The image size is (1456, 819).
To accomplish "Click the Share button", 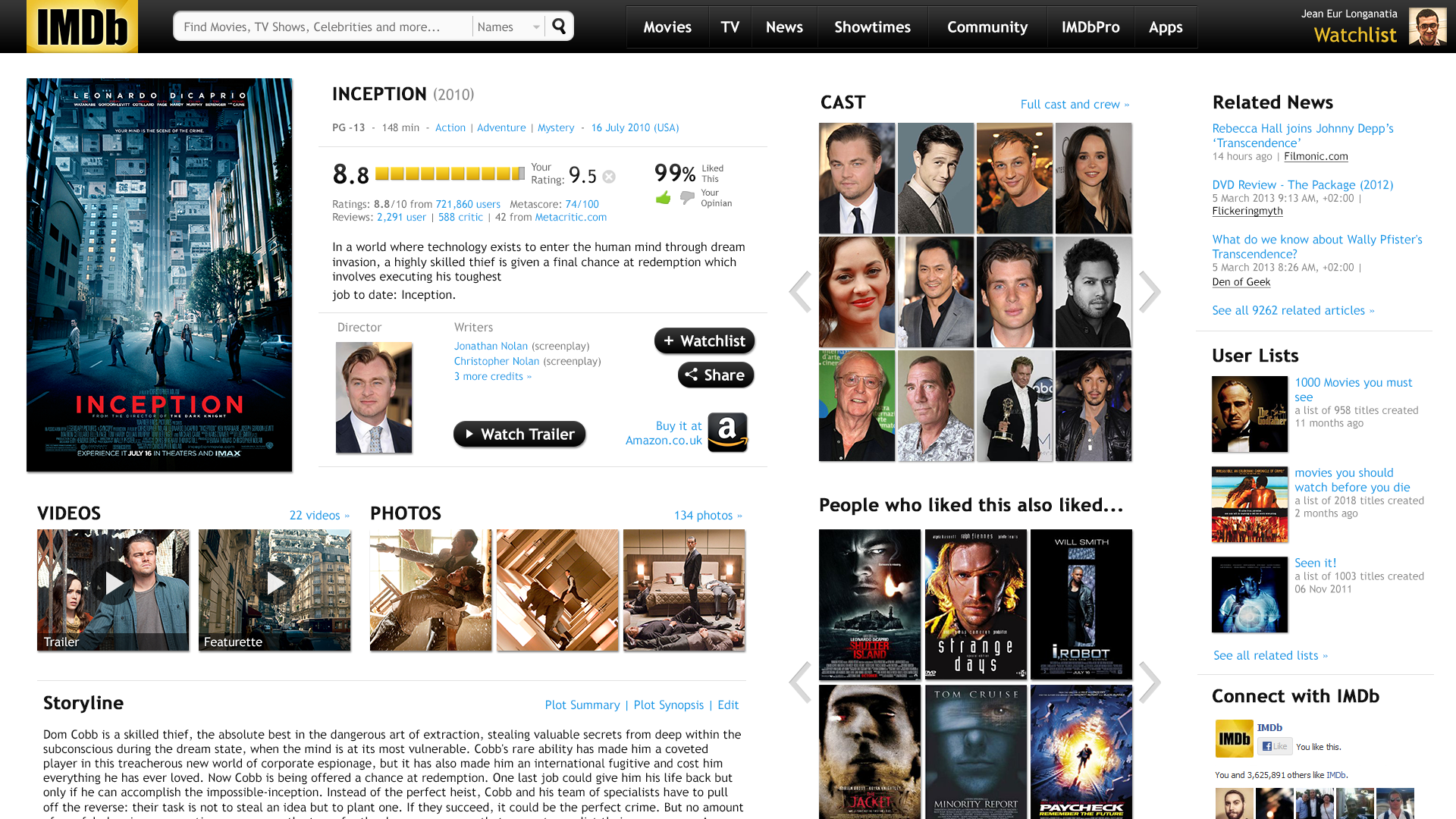I will [716, 375].
